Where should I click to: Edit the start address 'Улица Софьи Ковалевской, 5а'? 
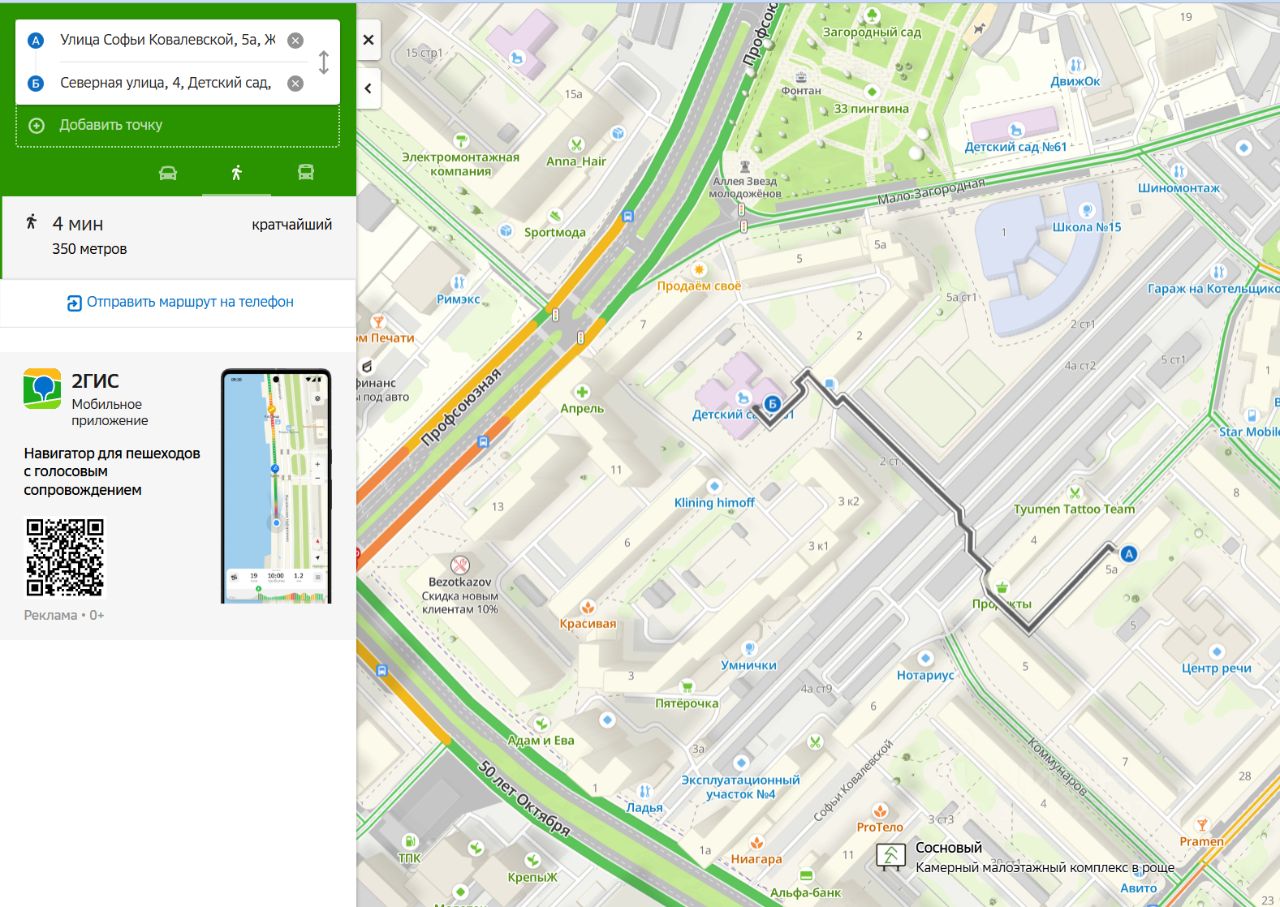click(x=167, y=40)
